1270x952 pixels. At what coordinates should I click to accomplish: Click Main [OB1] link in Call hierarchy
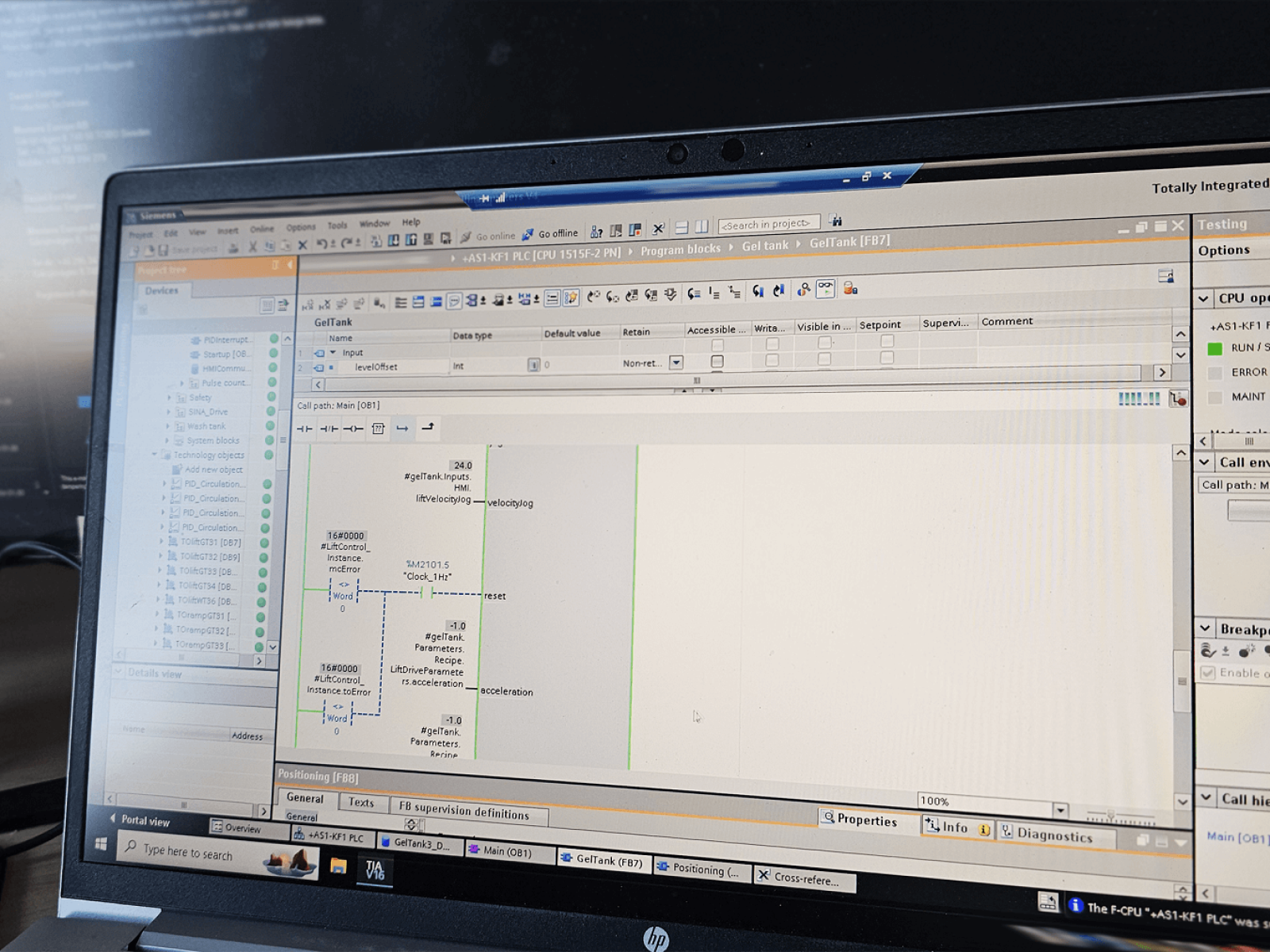[1237, 838]
